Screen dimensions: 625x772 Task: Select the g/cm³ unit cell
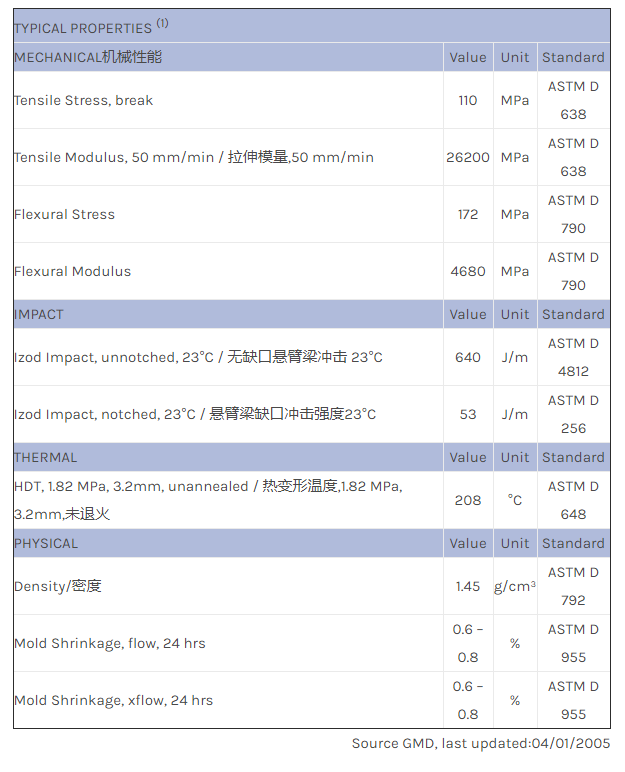pos(515,586)
